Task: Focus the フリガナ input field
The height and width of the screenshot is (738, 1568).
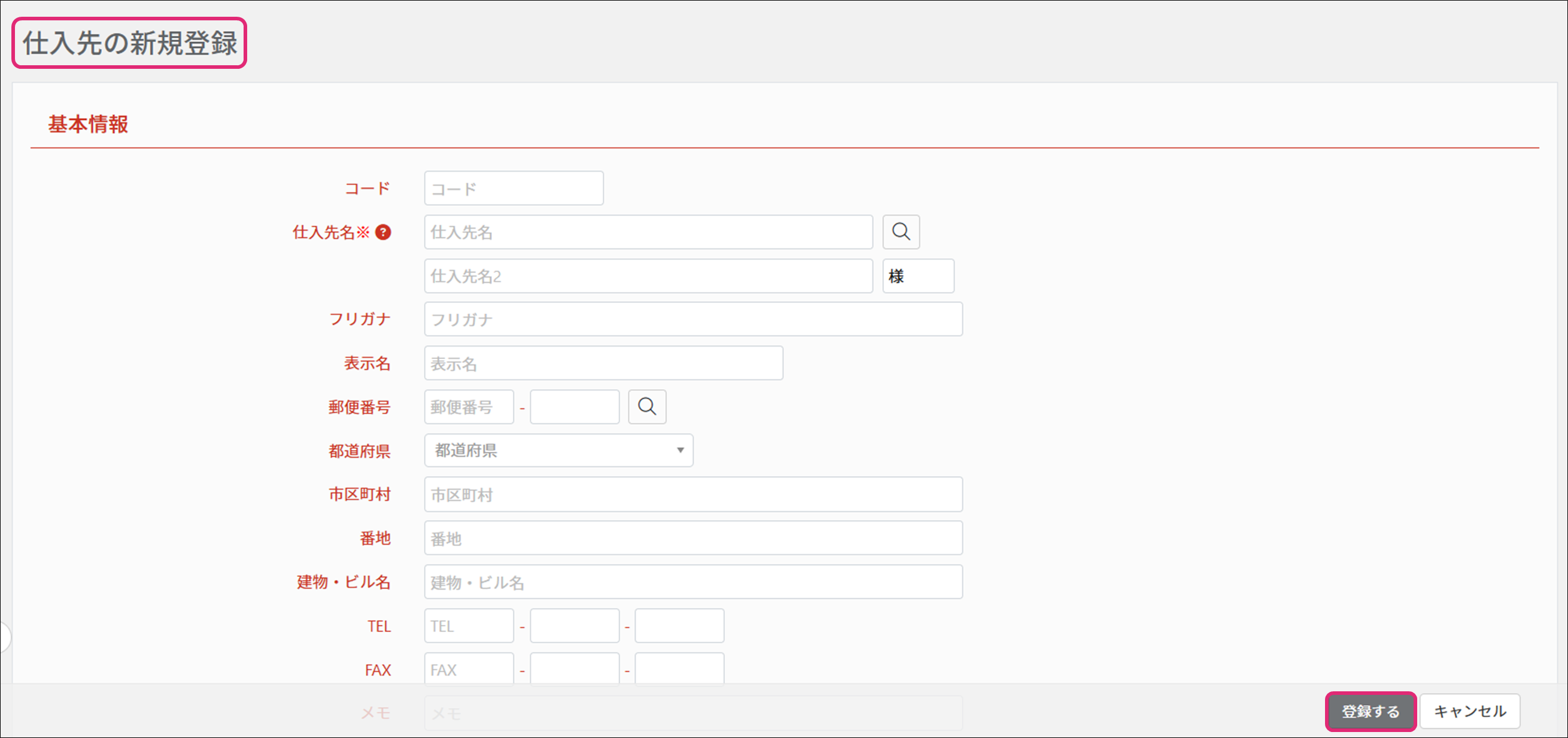Action: coord(693,319)
